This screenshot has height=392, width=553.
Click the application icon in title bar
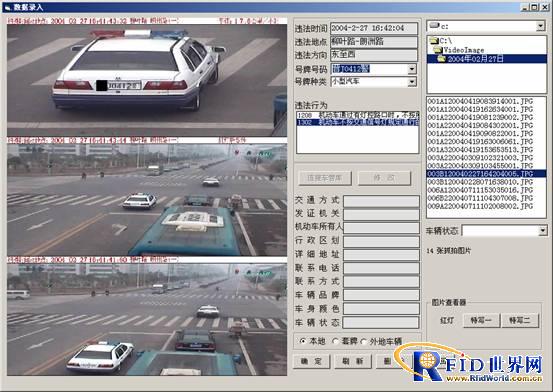[x=7, y=7]
